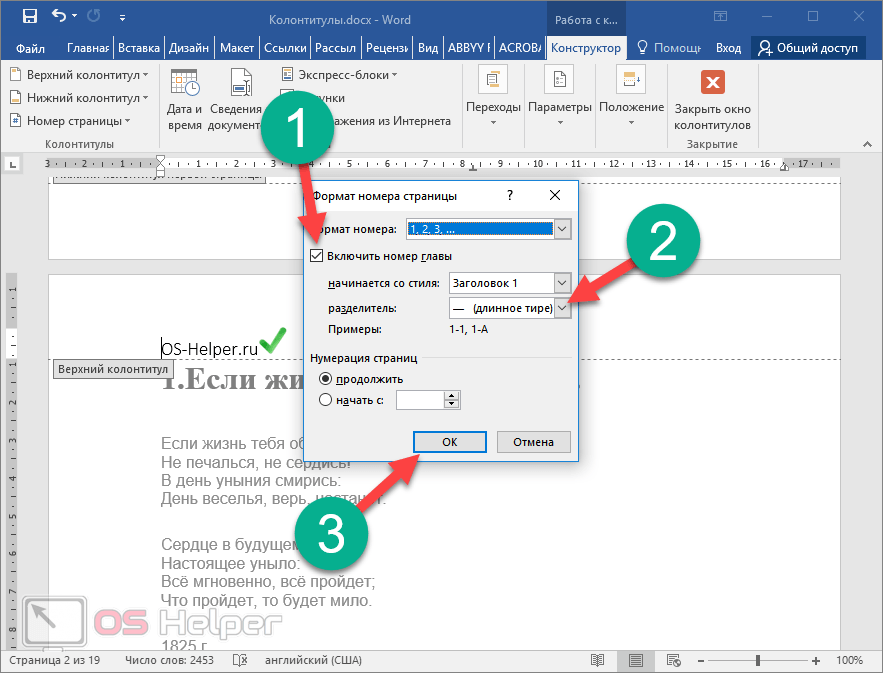Expand the Номер страницы menu
The height and width of the screenshot is (673, 883).
point(70,121)
